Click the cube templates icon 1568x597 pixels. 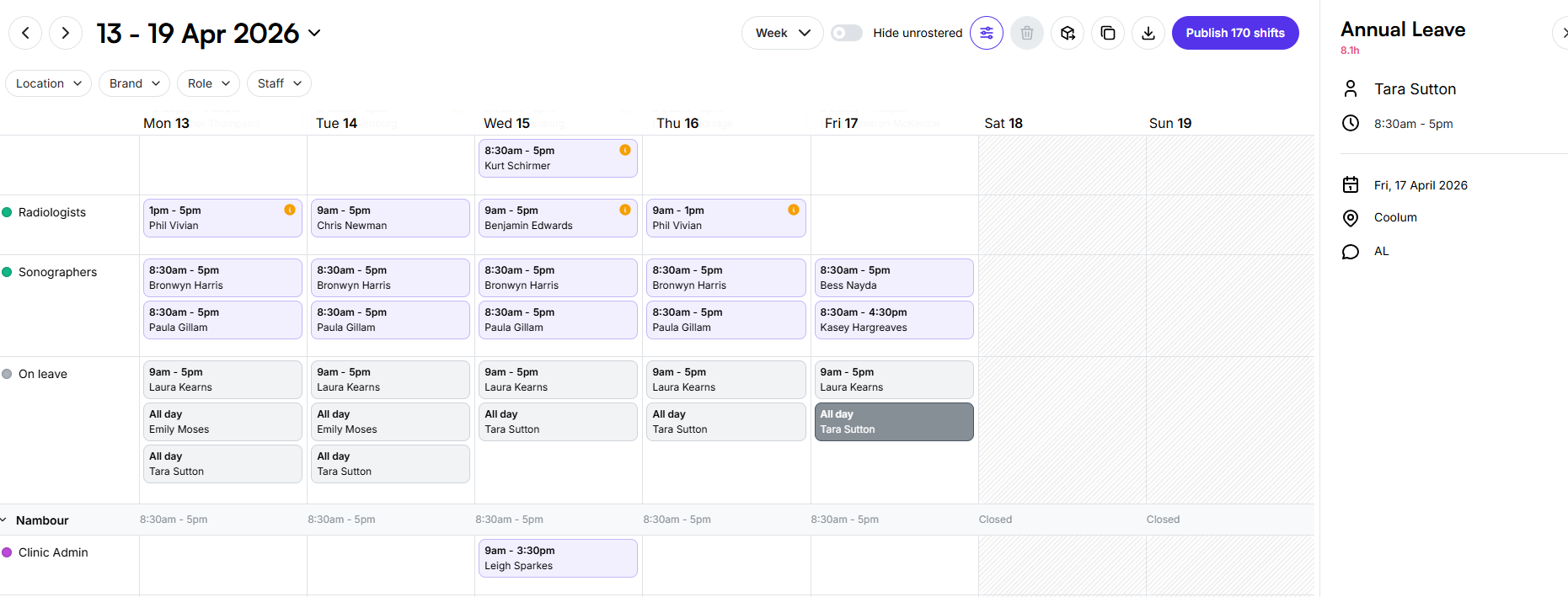point(1068,33)
